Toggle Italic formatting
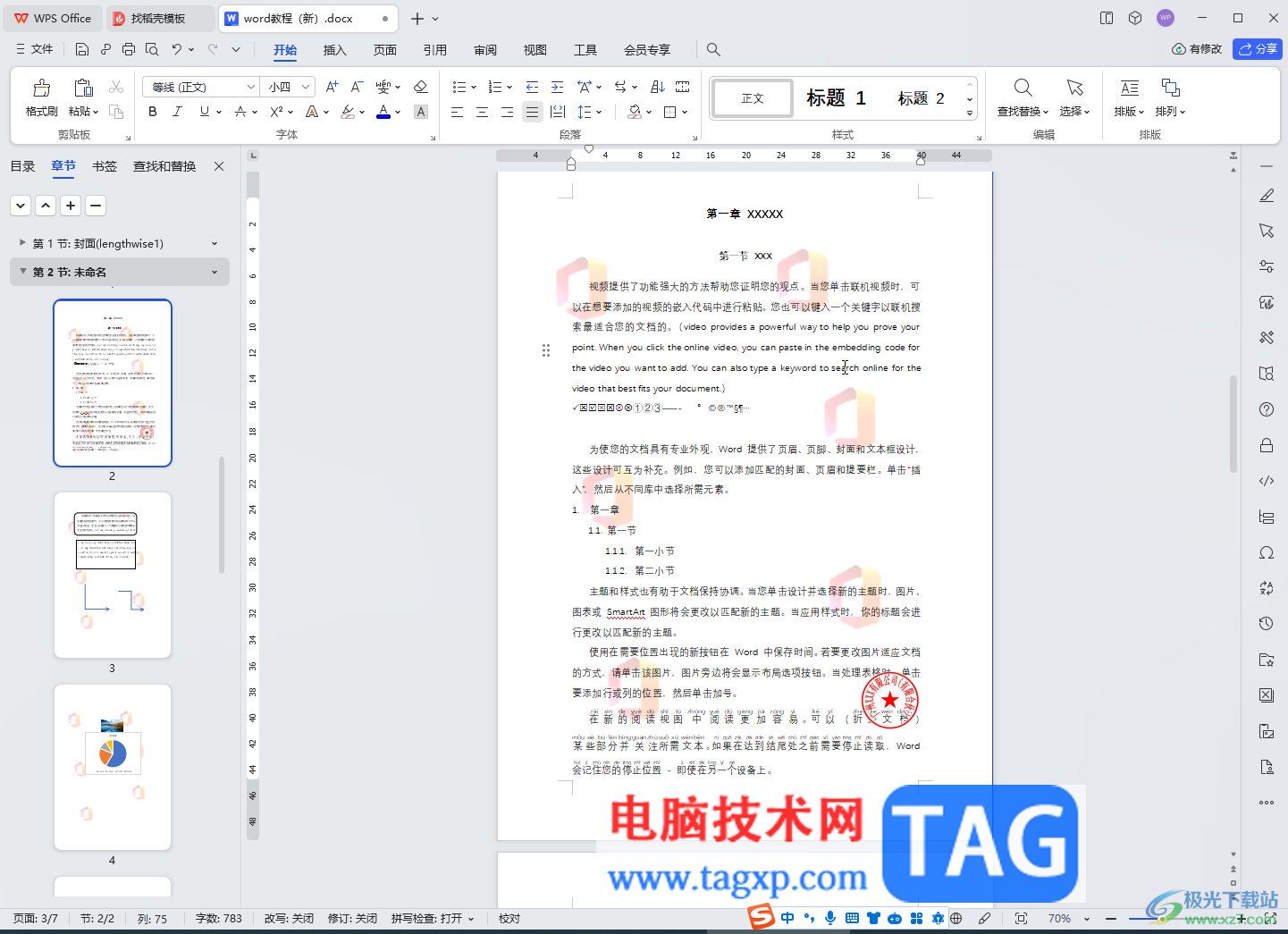This screenshot has height=934, width=1288. click(177, 112)
